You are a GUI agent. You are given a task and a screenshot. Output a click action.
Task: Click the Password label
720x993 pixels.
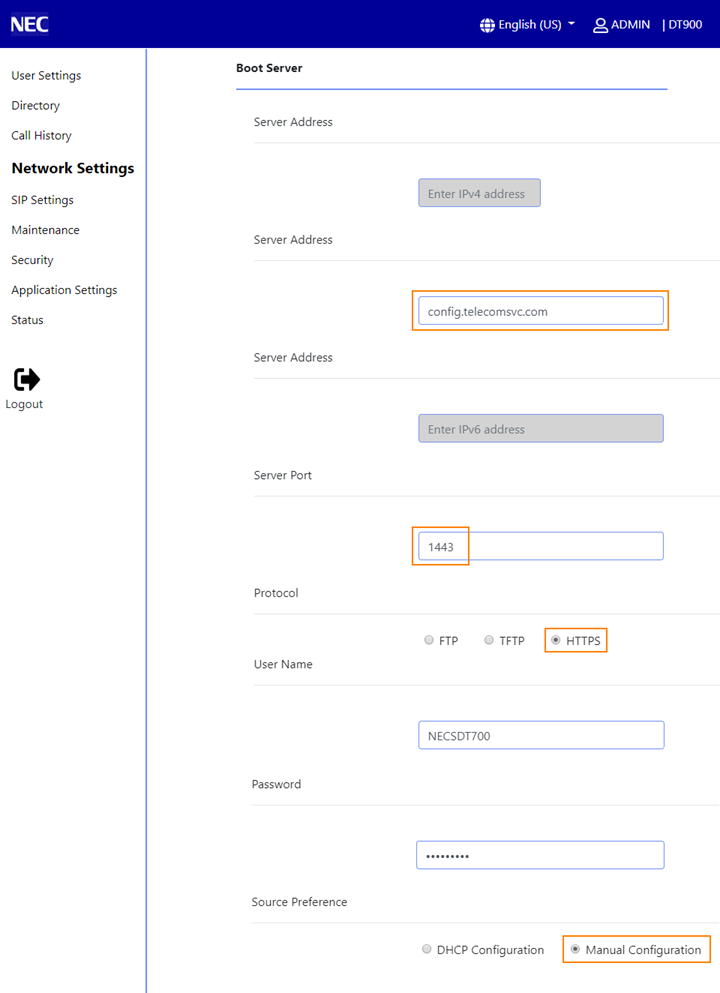(276, 784)
